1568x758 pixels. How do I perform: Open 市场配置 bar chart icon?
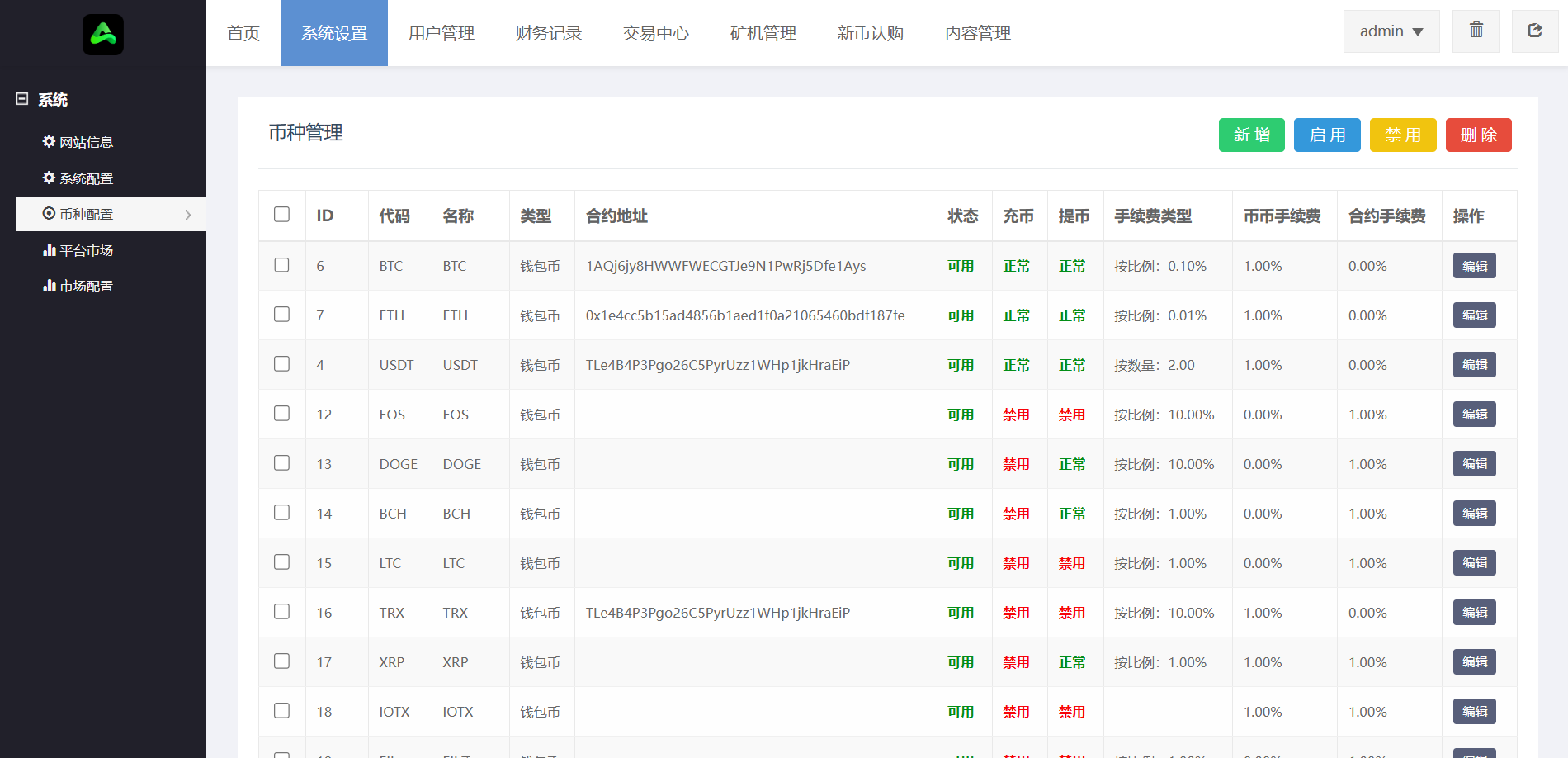49,286
